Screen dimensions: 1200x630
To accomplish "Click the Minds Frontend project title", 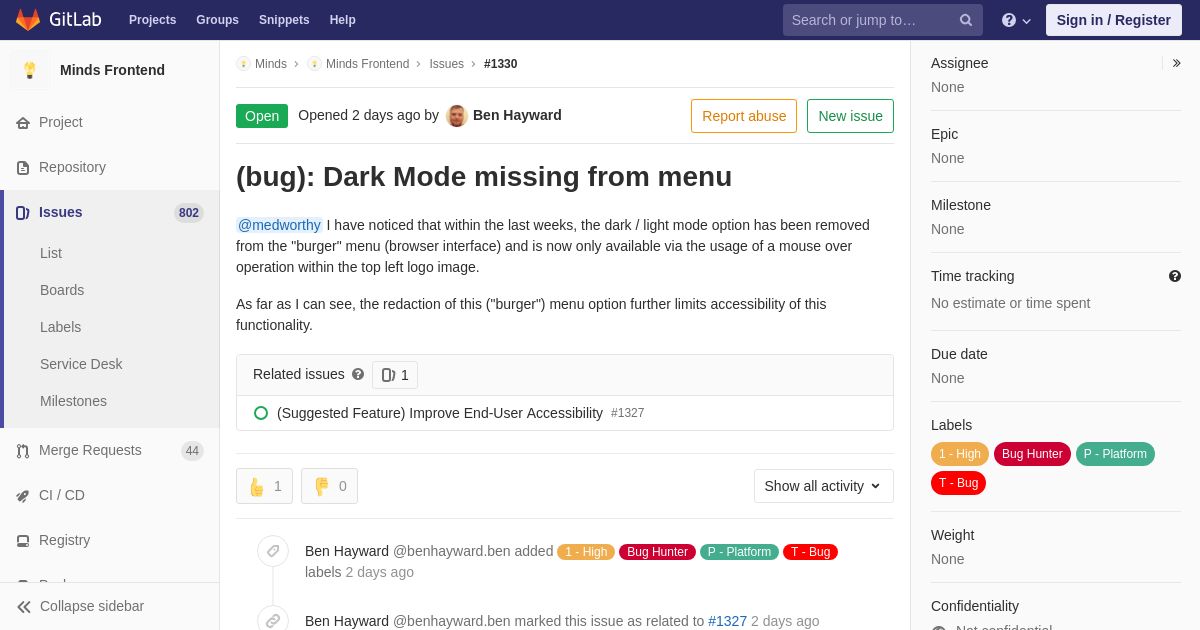I will click(x=112, y=70).
